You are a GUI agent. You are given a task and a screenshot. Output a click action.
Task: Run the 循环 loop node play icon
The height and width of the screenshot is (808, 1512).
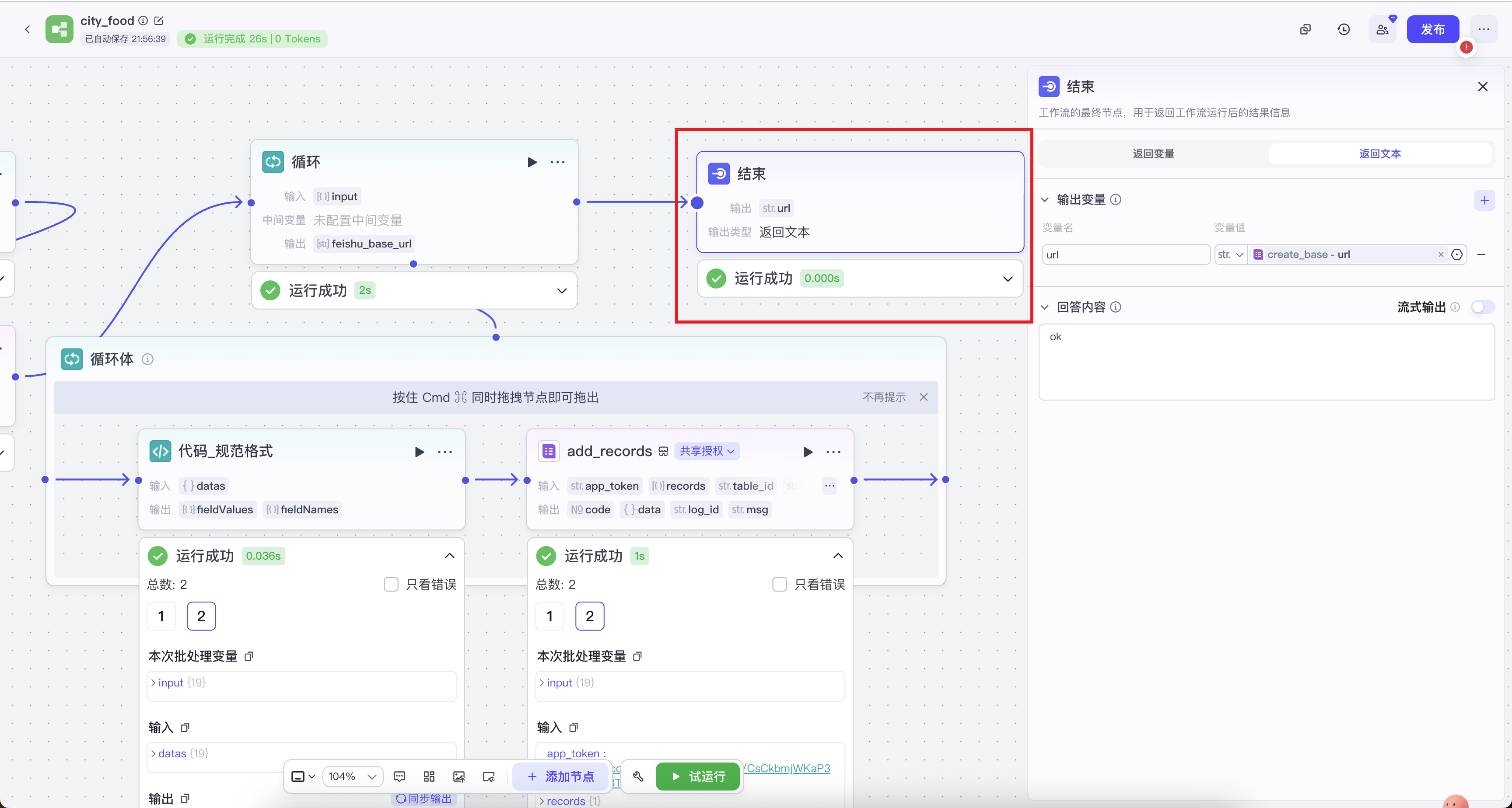(x=532, y=162)
